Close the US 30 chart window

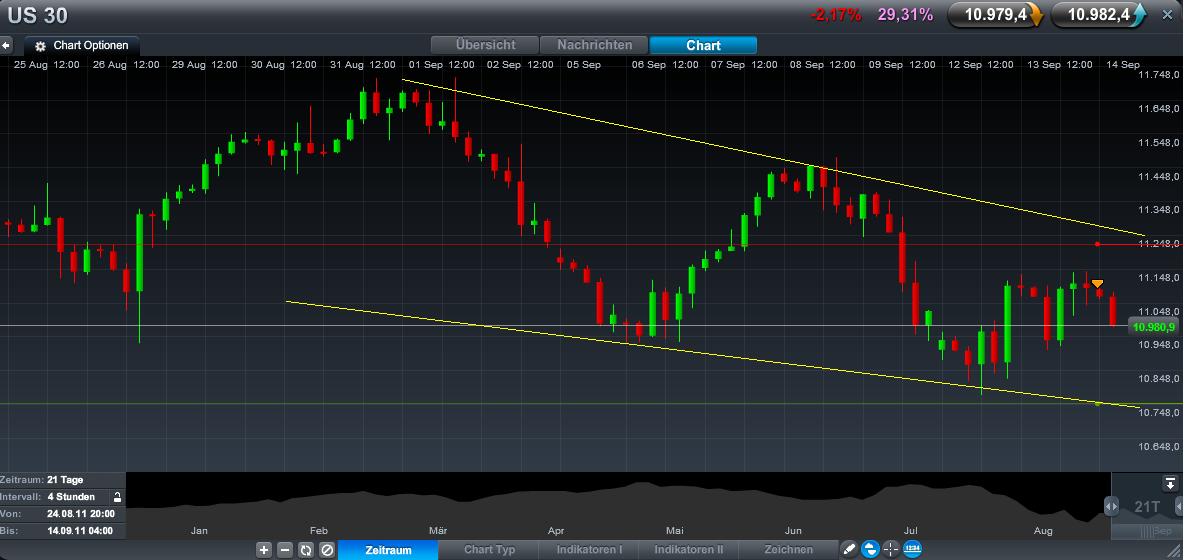pos(1167,14)
